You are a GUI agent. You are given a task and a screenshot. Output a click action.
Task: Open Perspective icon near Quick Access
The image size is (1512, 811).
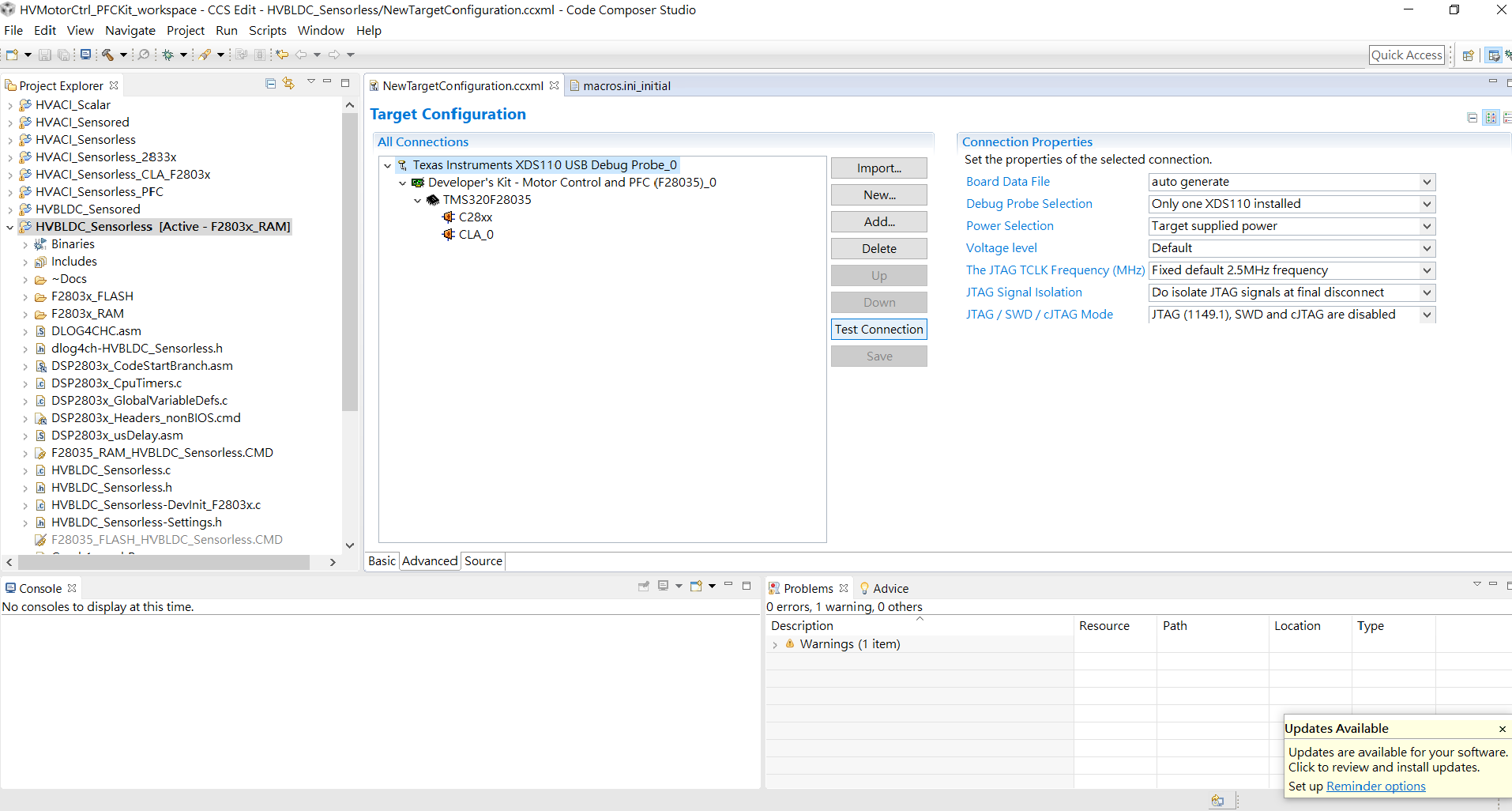[x=1468, y=55]
